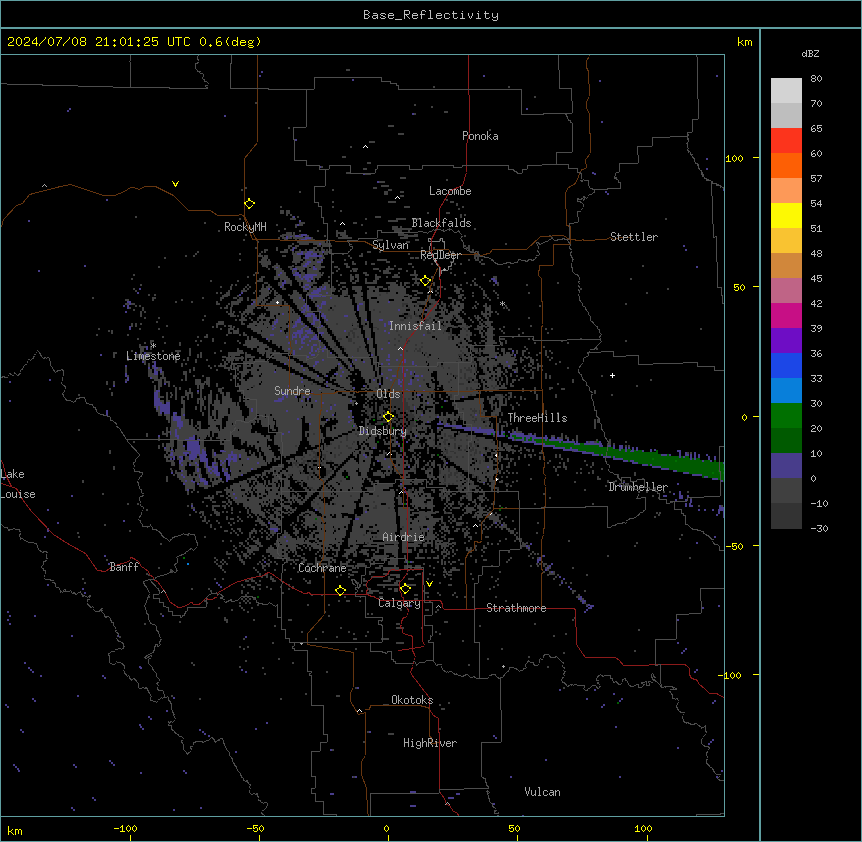Click the Cochrane city label
The width and height of the screenshot is (862, 842).
click(322, 568)
